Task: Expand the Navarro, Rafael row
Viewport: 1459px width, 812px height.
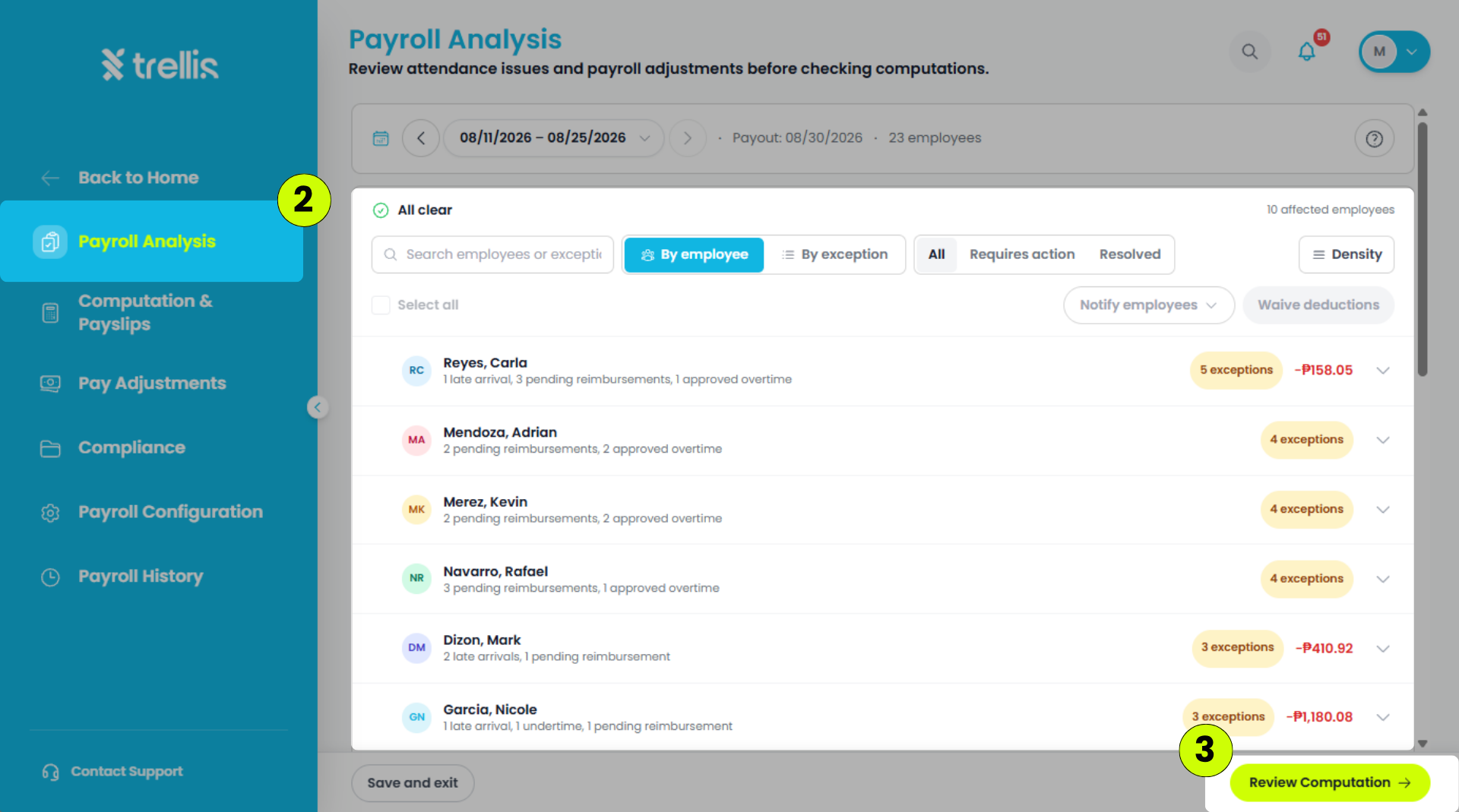Action: coord(1383,580)
